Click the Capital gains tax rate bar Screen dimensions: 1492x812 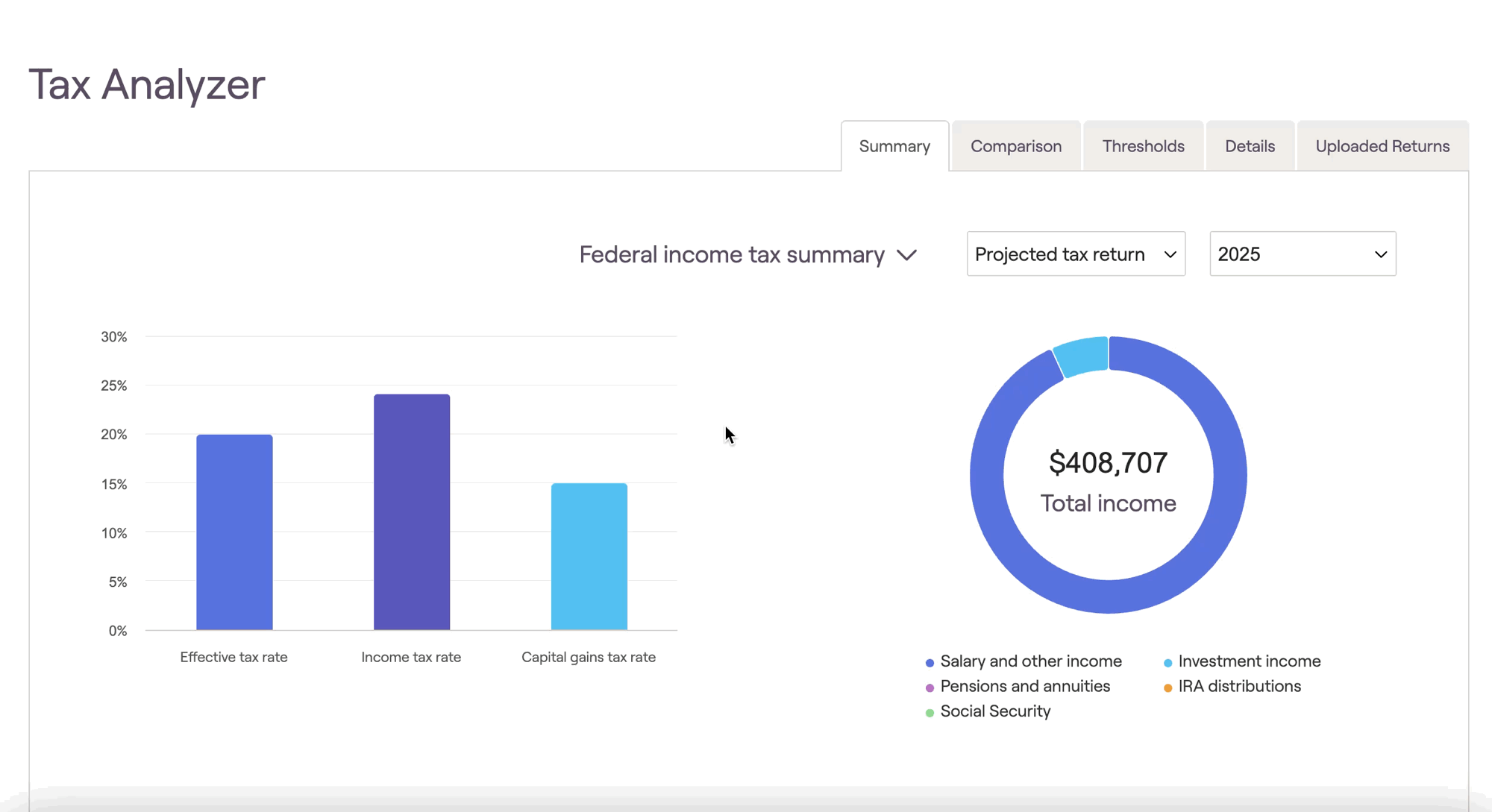[589, 556]
